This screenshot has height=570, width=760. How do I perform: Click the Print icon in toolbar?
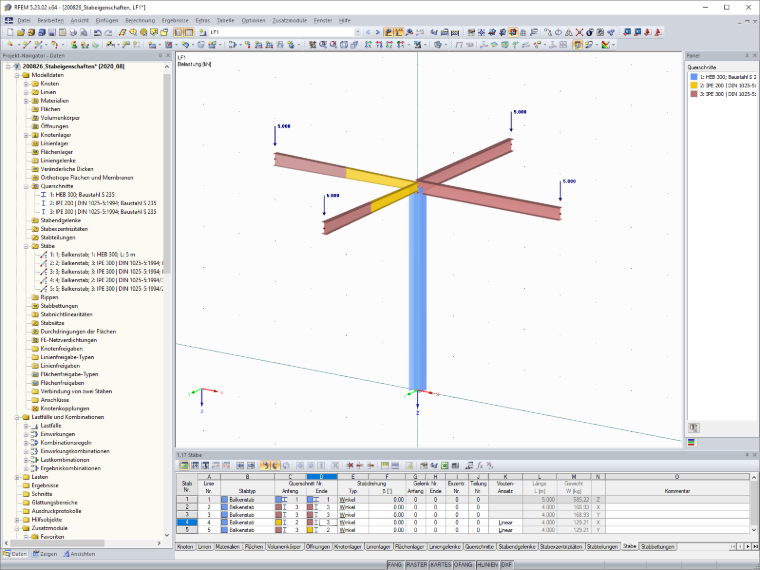(73, 32)
